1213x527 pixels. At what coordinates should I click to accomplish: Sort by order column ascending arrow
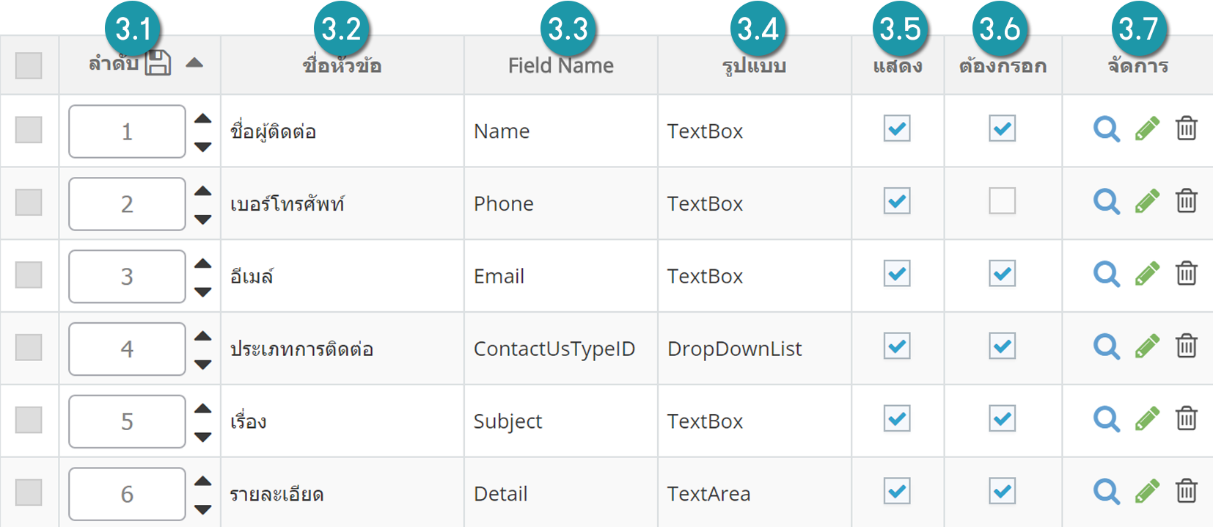194,63
